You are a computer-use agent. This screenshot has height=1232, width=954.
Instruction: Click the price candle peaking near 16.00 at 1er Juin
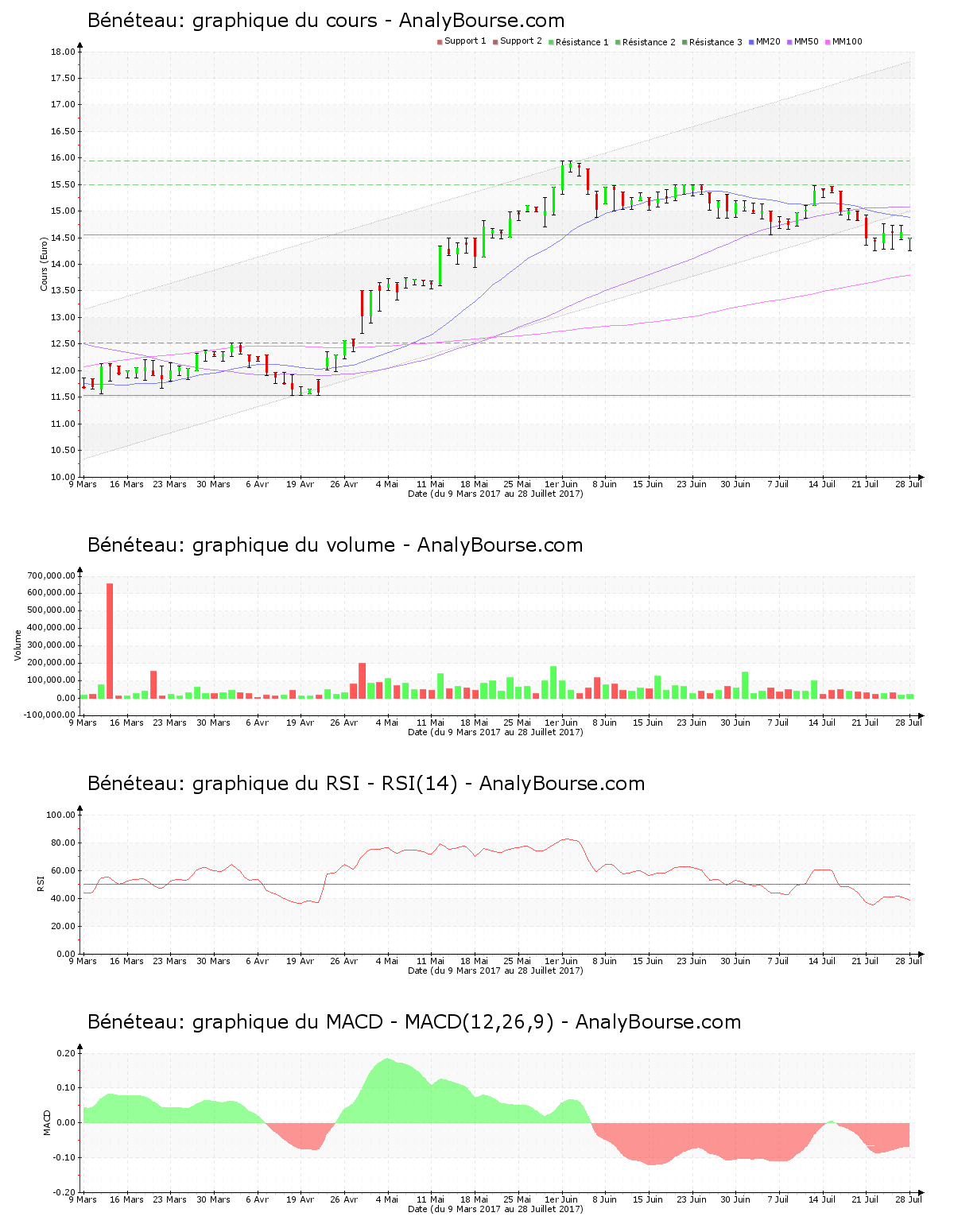click(562, 177)
